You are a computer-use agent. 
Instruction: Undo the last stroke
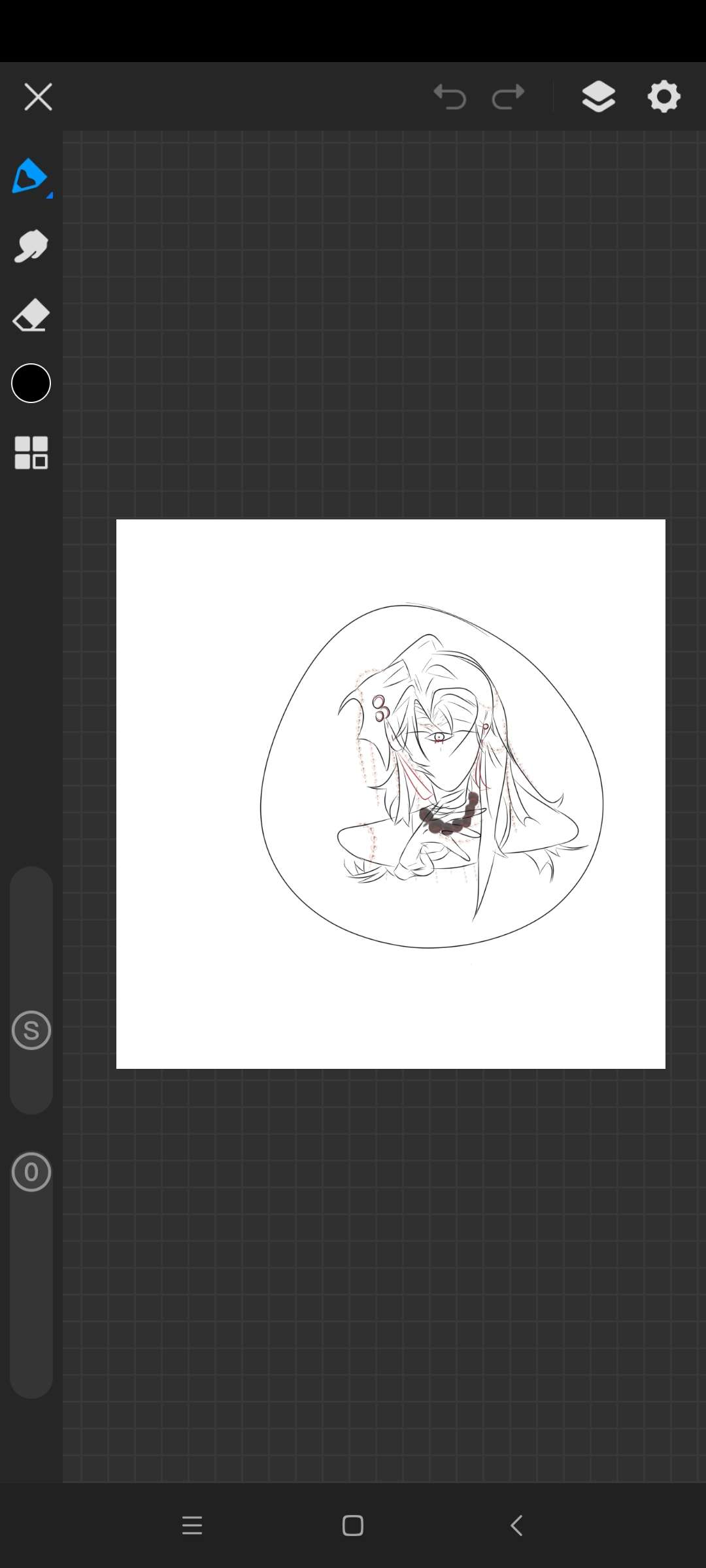coord(450,97)
